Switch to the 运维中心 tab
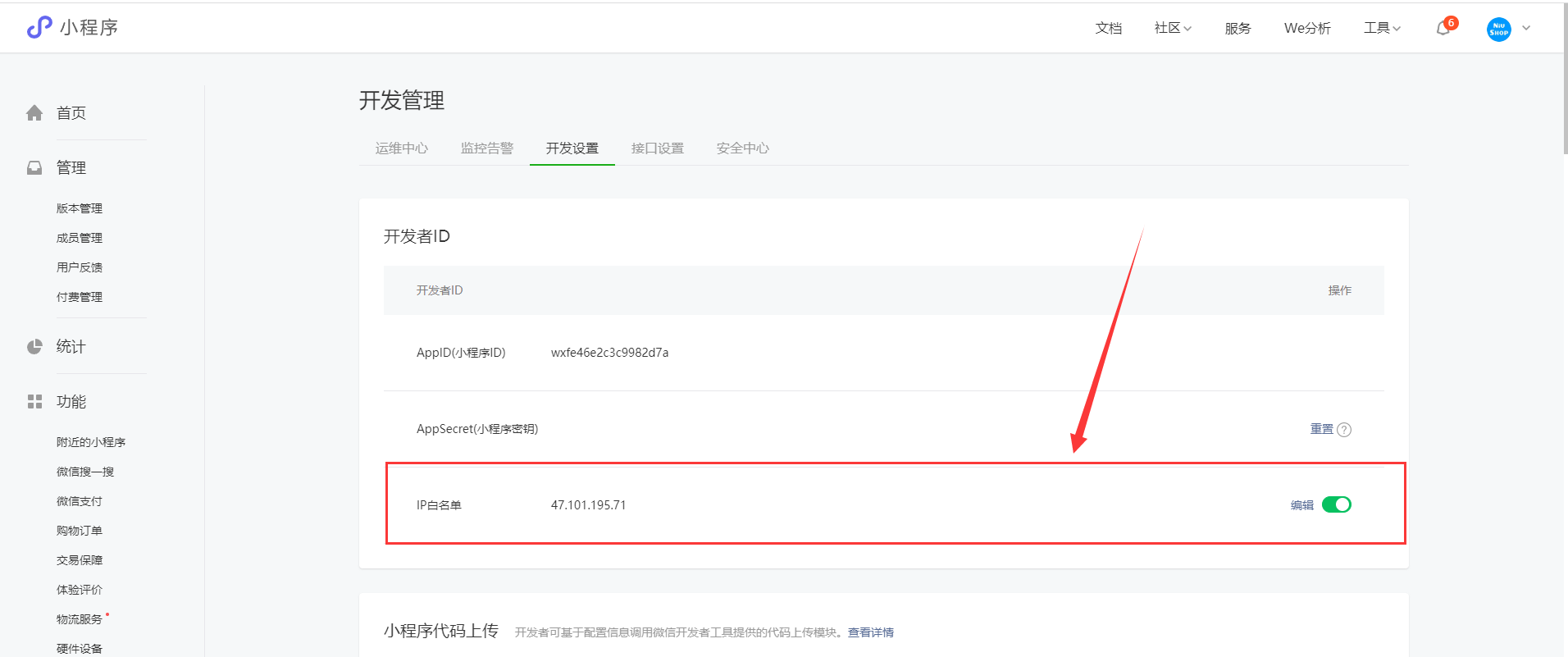The width and height of the screenshot is (1568, 657). click(x=402, y=148)
